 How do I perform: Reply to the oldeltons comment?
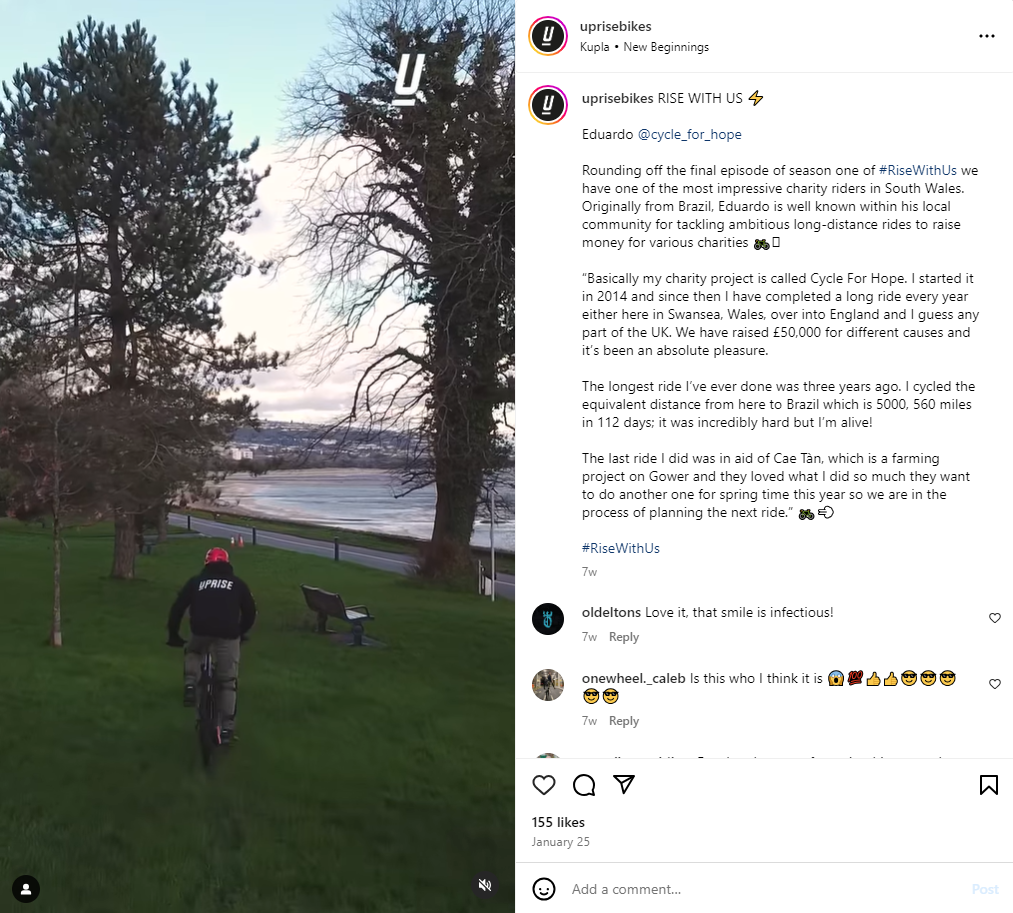pos(623,636)
